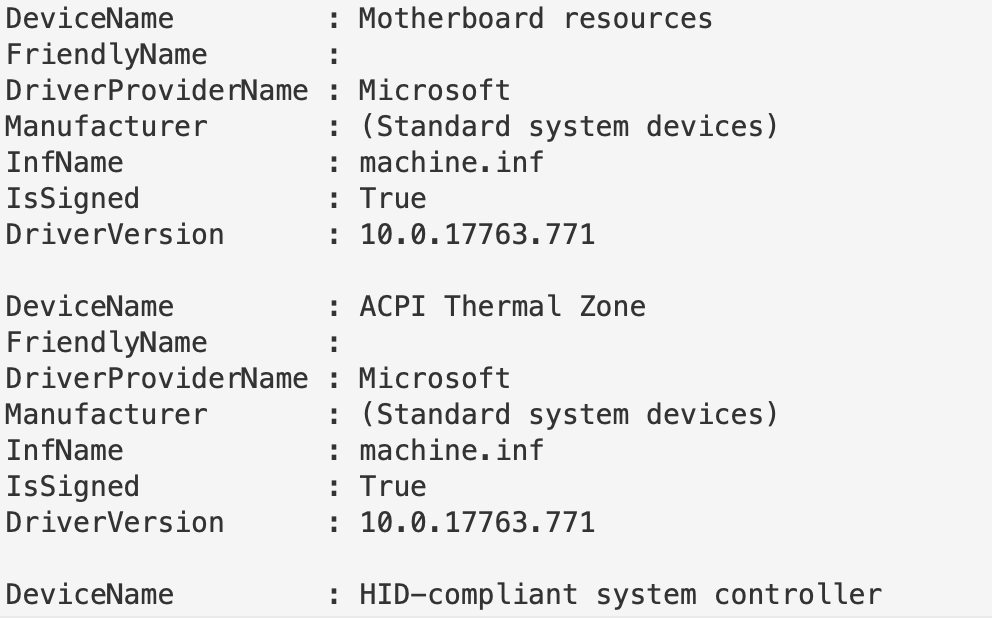Click 'HID-compliant system controller' text

pos(620,595)
